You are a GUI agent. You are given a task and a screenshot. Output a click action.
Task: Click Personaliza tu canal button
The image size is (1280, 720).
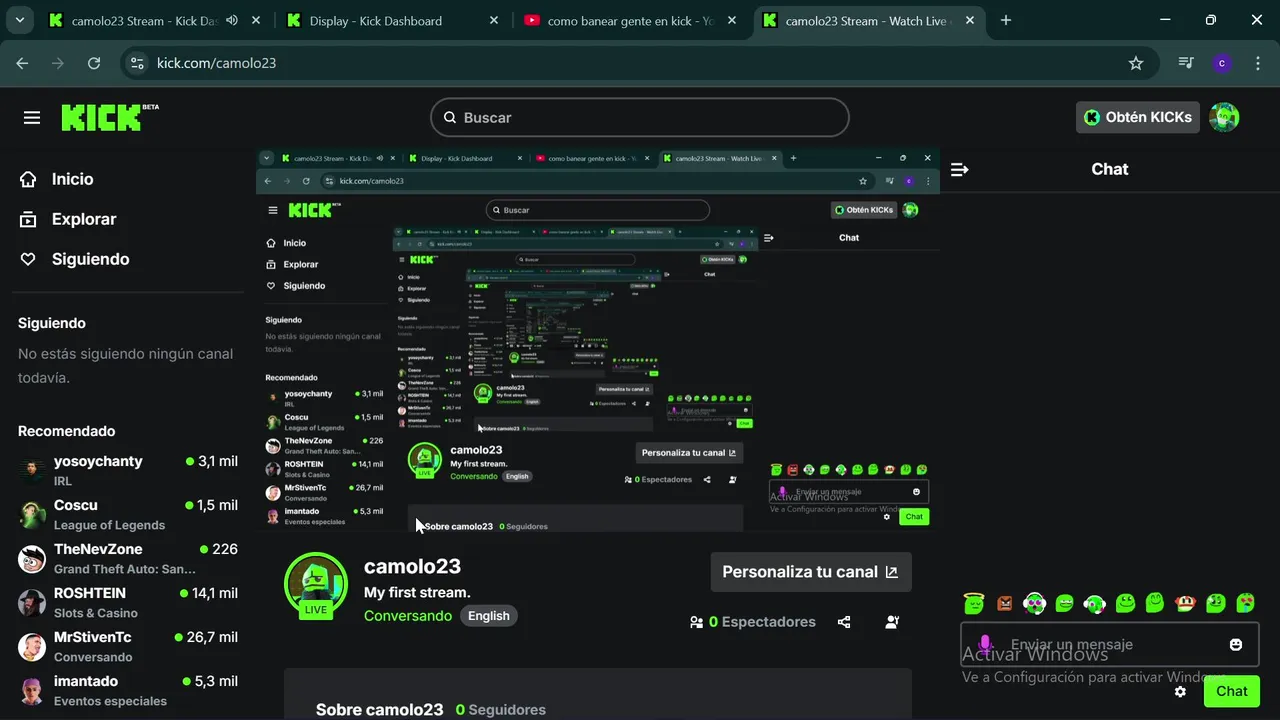tap(811, 572)
